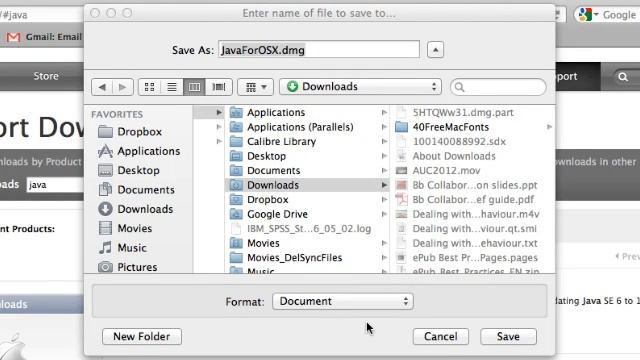
Task: Open the item arrangement dropdown
Action: (256, 87)
